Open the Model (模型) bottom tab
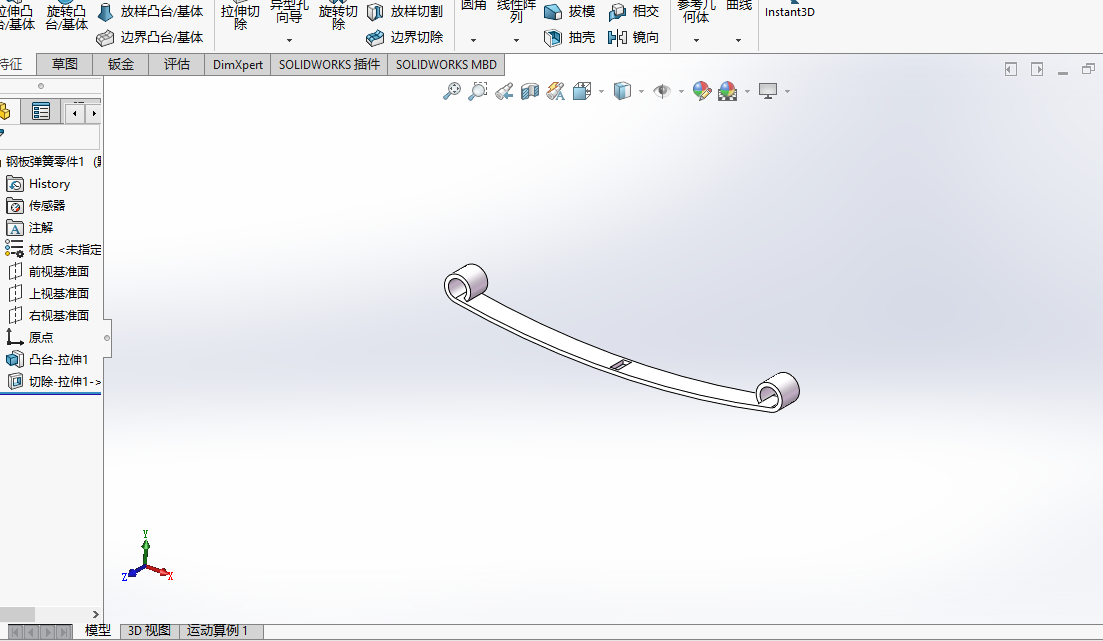Viewport: 1103px width, 641px height. [98, 630]
